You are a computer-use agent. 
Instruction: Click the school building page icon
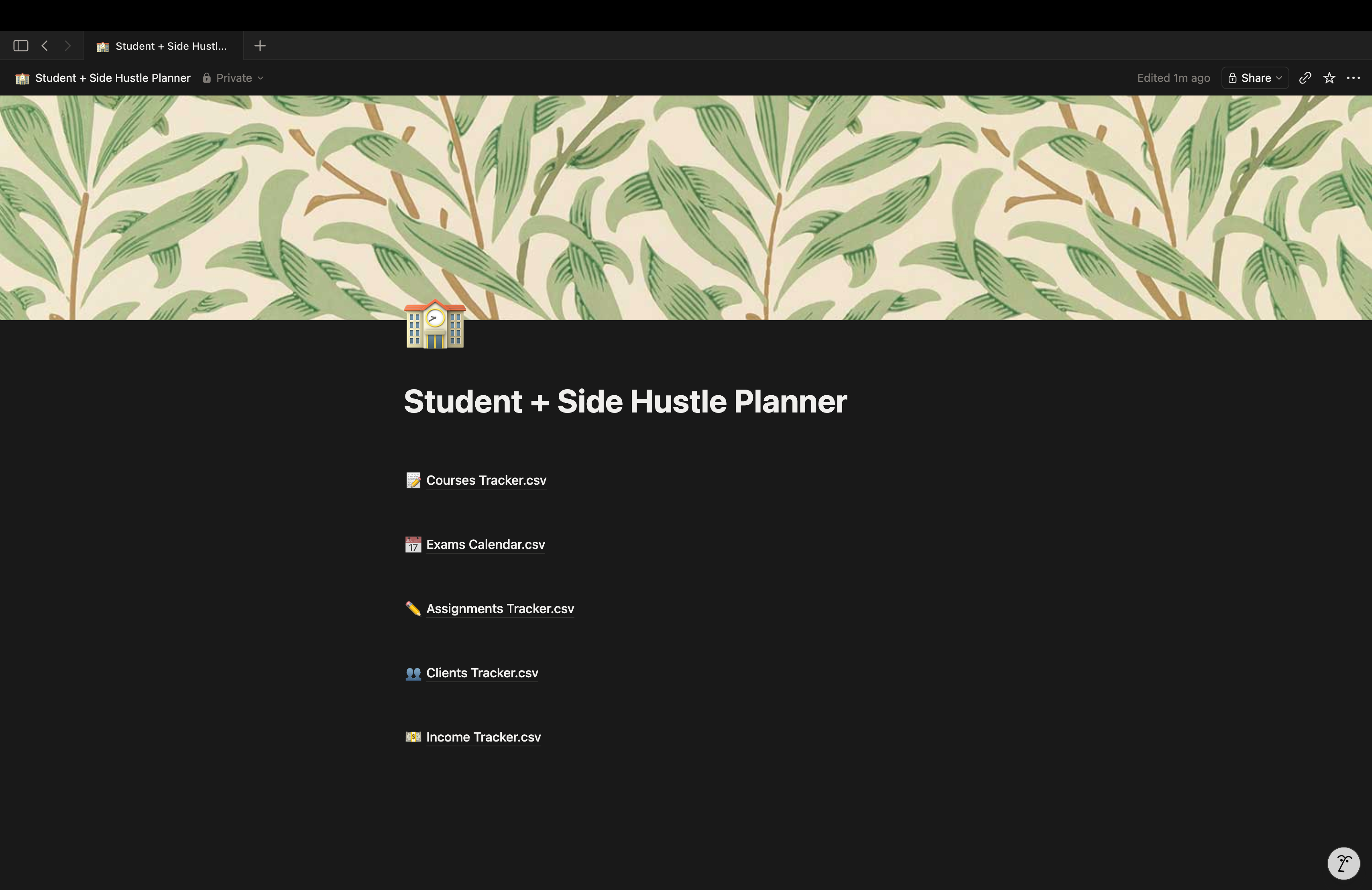(435, 324)
